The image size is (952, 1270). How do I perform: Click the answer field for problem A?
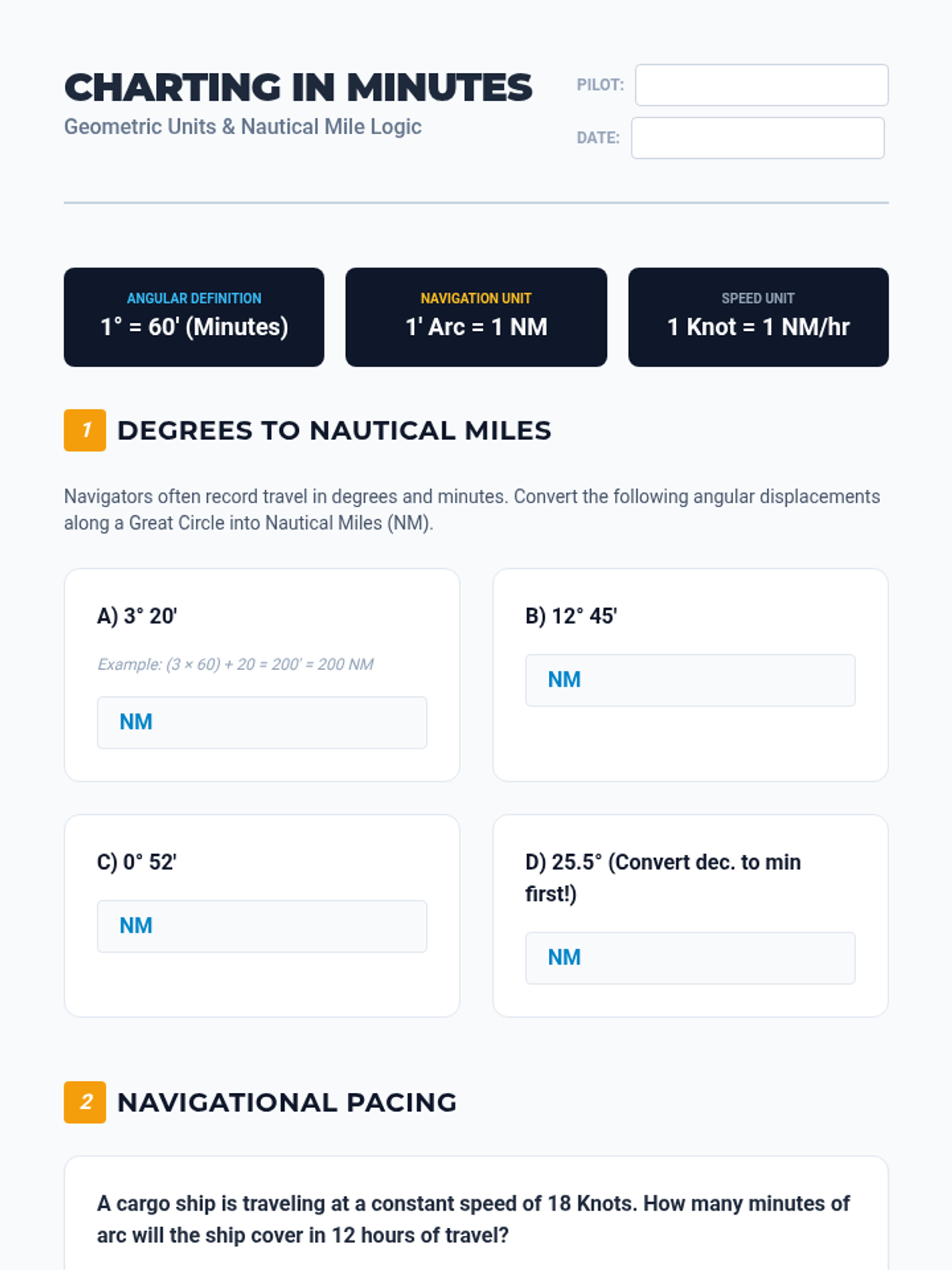262,722
